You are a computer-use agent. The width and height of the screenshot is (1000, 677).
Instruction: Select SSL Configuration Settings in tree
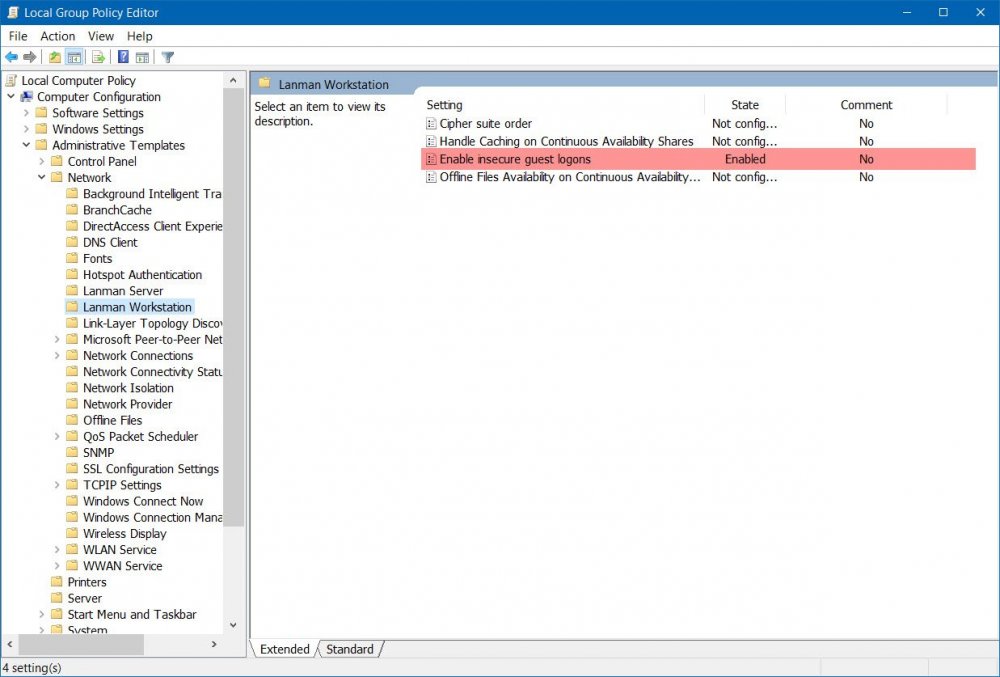pos(151,469)
